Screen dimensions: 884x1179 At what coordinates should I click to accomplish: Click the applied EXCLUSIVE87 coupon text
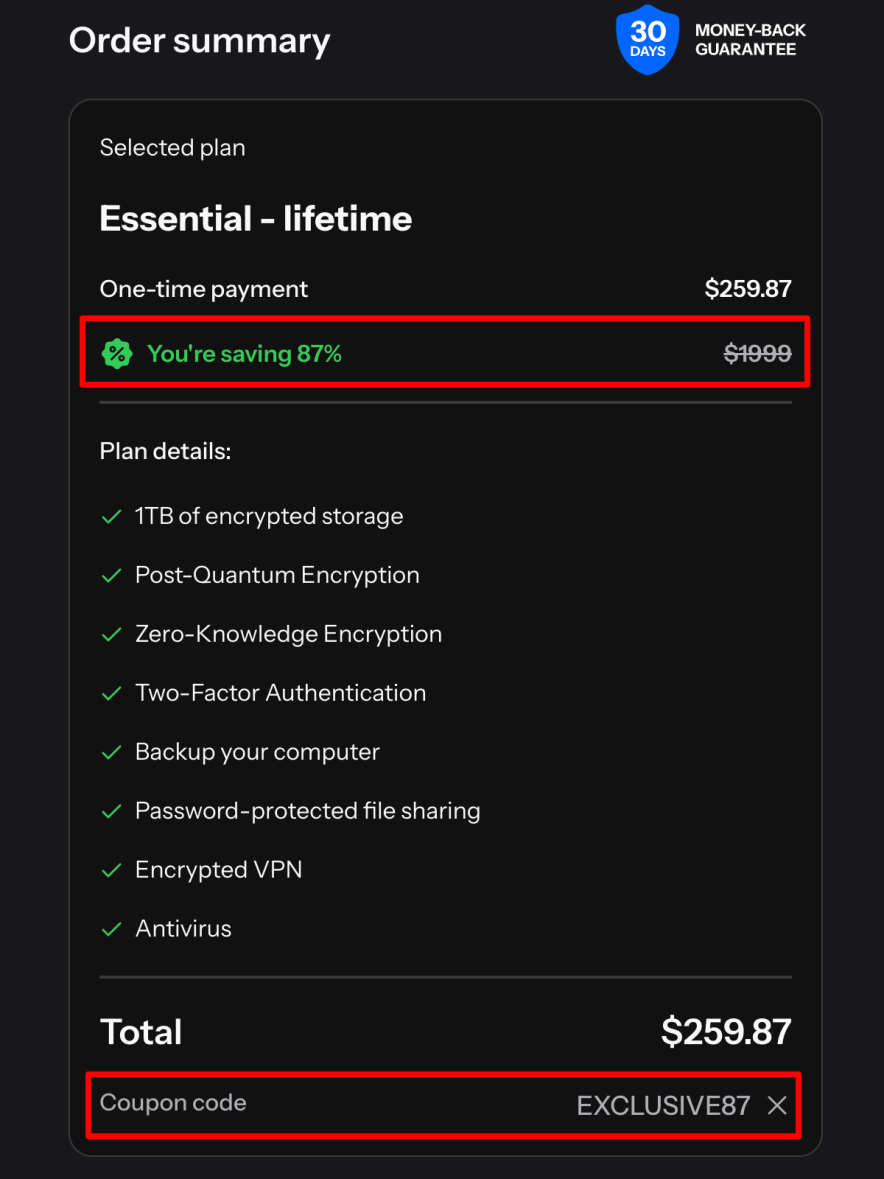[663, 1106]
